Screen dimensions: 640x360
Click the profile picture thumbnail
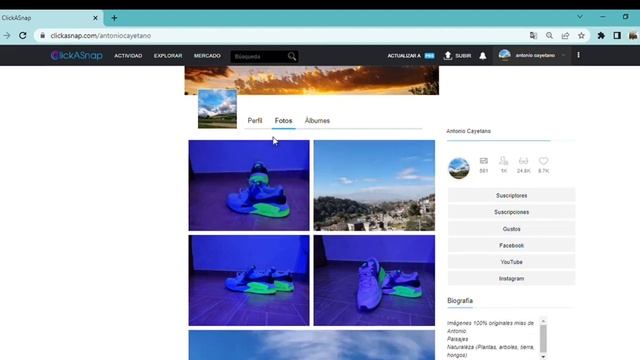pos(217,109)
